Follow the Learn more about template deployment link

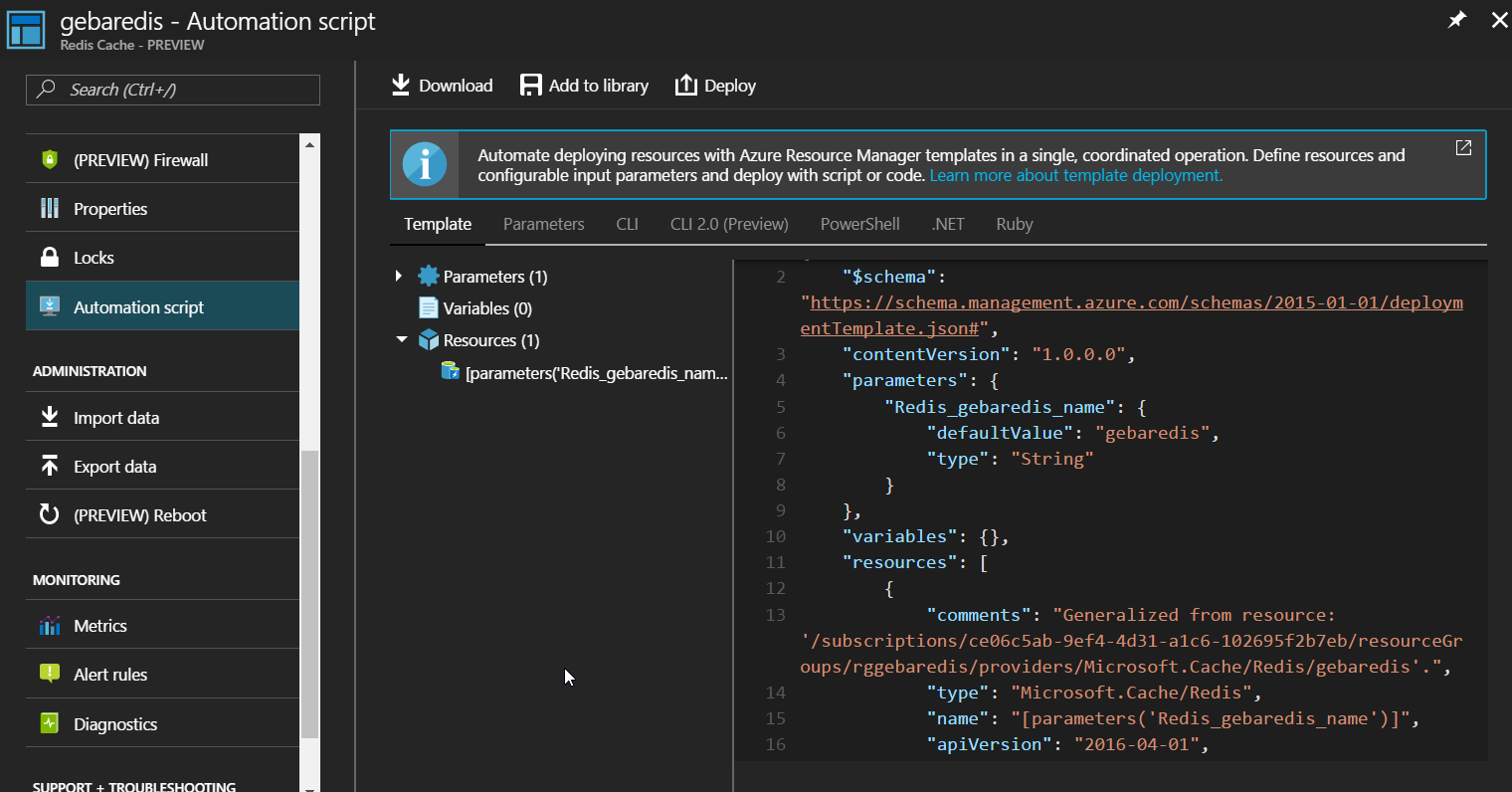point(1075,176)
